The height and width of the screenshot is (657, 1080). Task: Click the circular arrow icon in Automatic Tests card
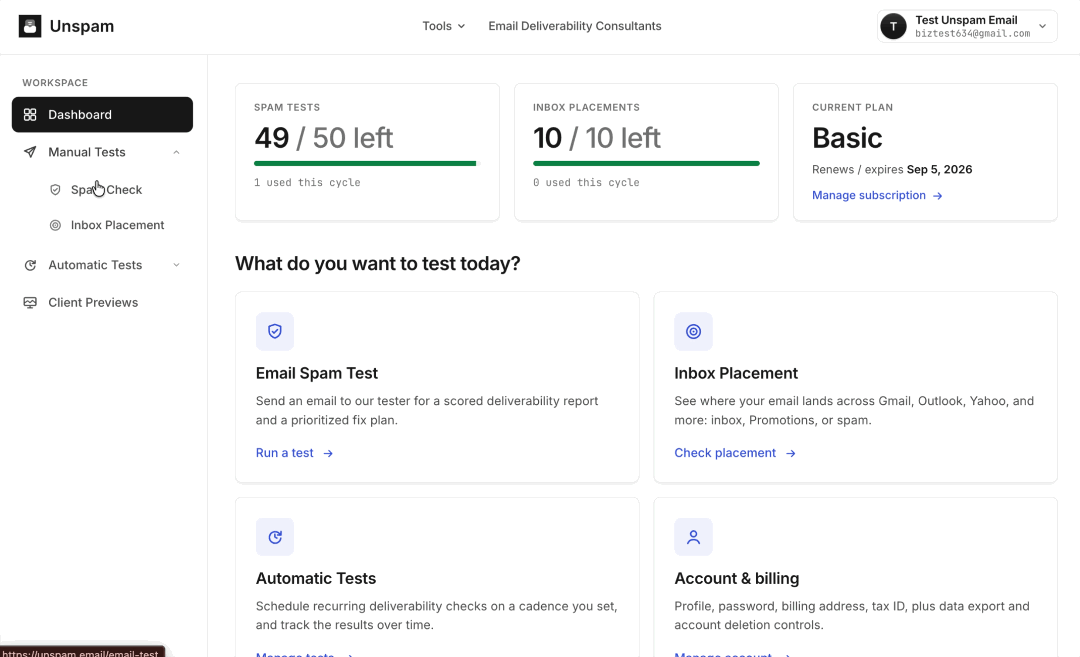275,537
